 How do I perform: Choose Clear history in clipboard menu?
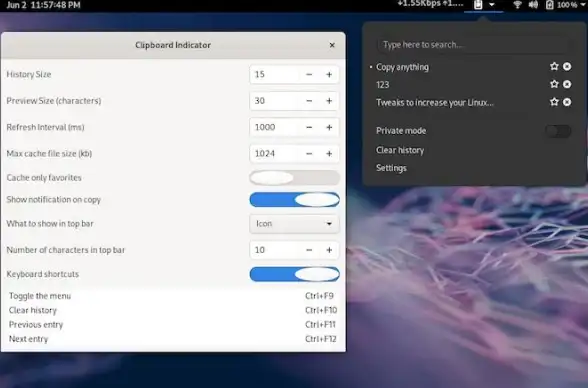click(x=400, y=150)
